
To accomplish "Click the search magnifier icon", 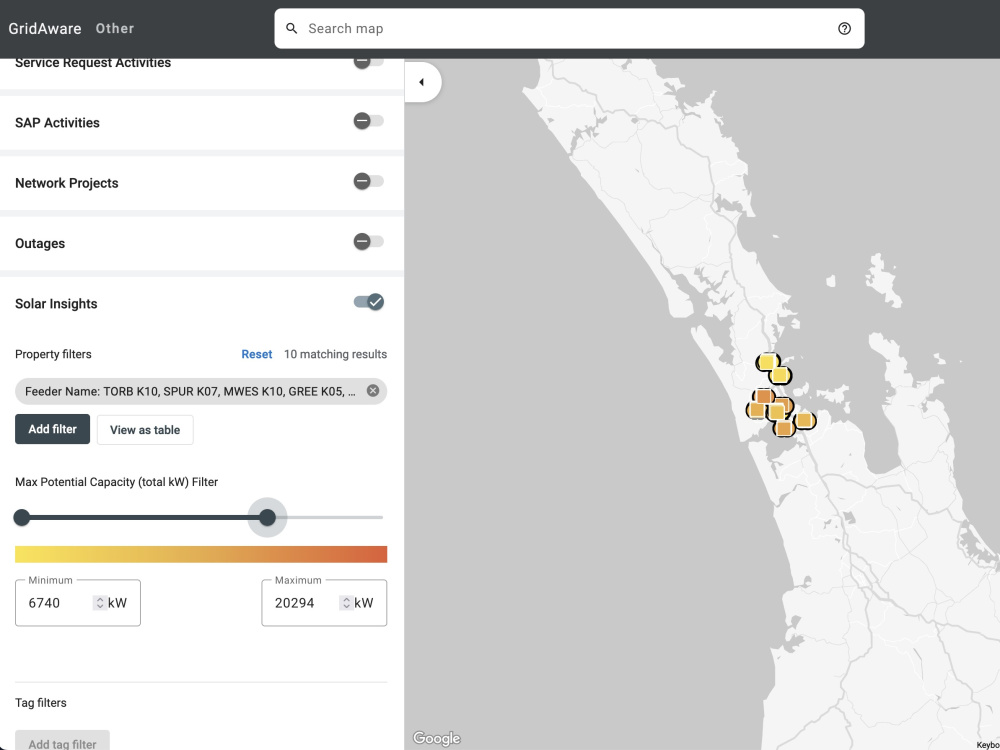I will tap(291, 28).
